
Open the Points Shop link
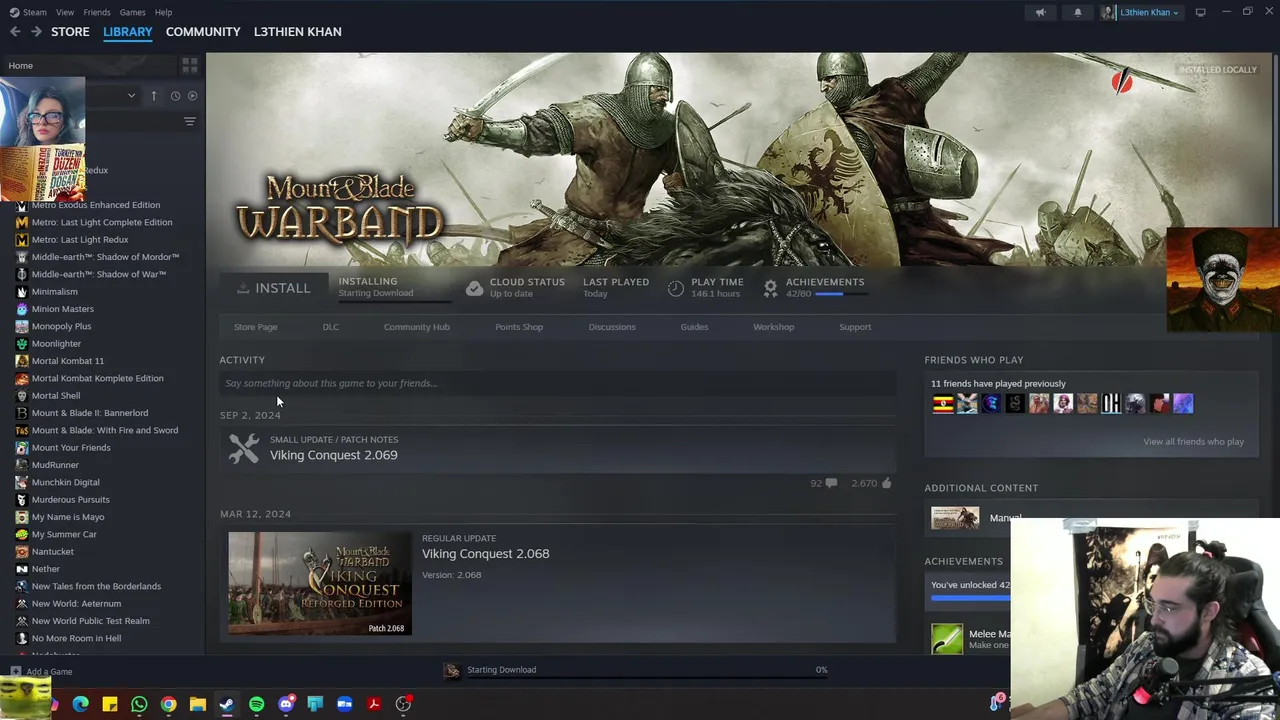coord(519,327)
